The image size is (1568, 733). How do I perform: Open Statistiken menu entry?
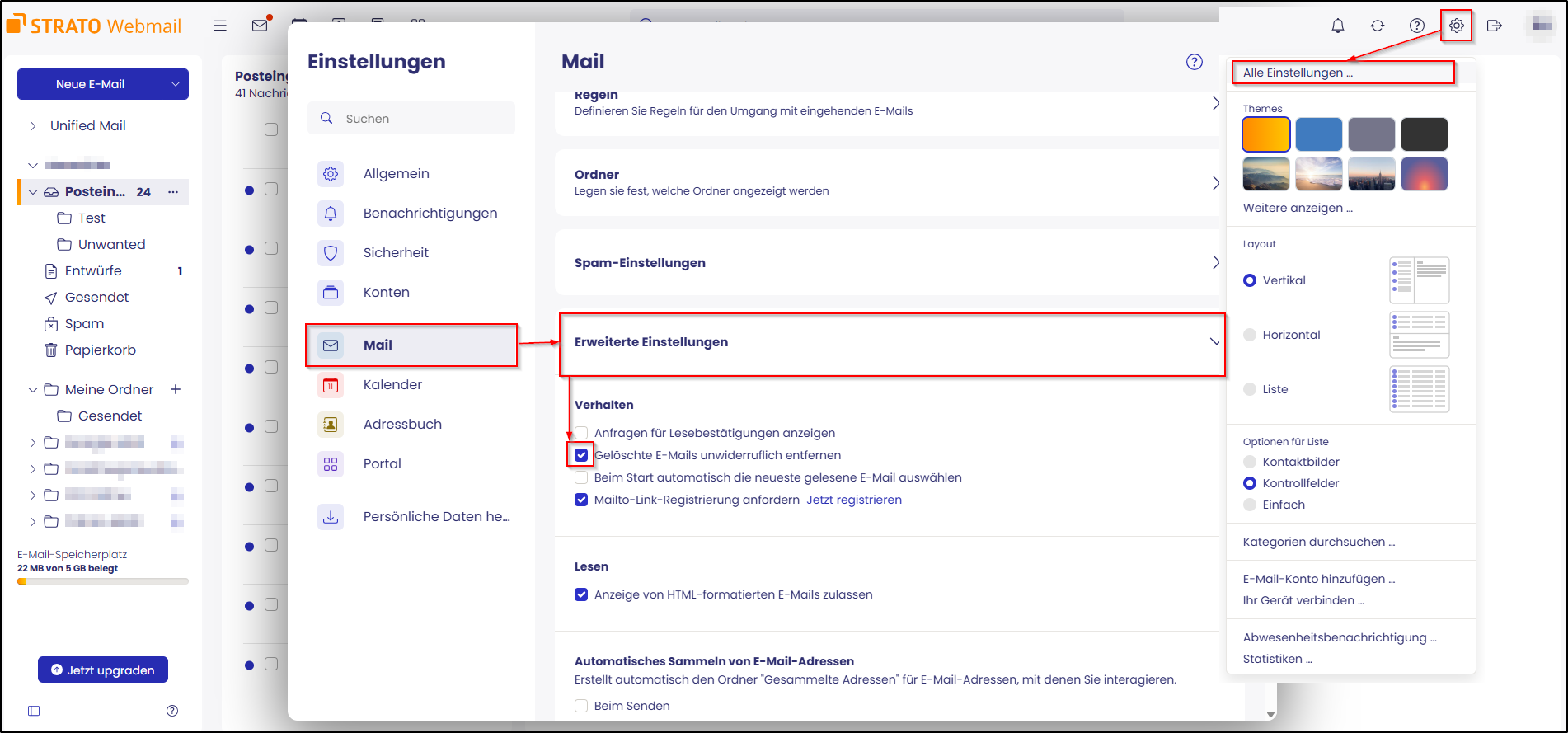point(1277,659)
